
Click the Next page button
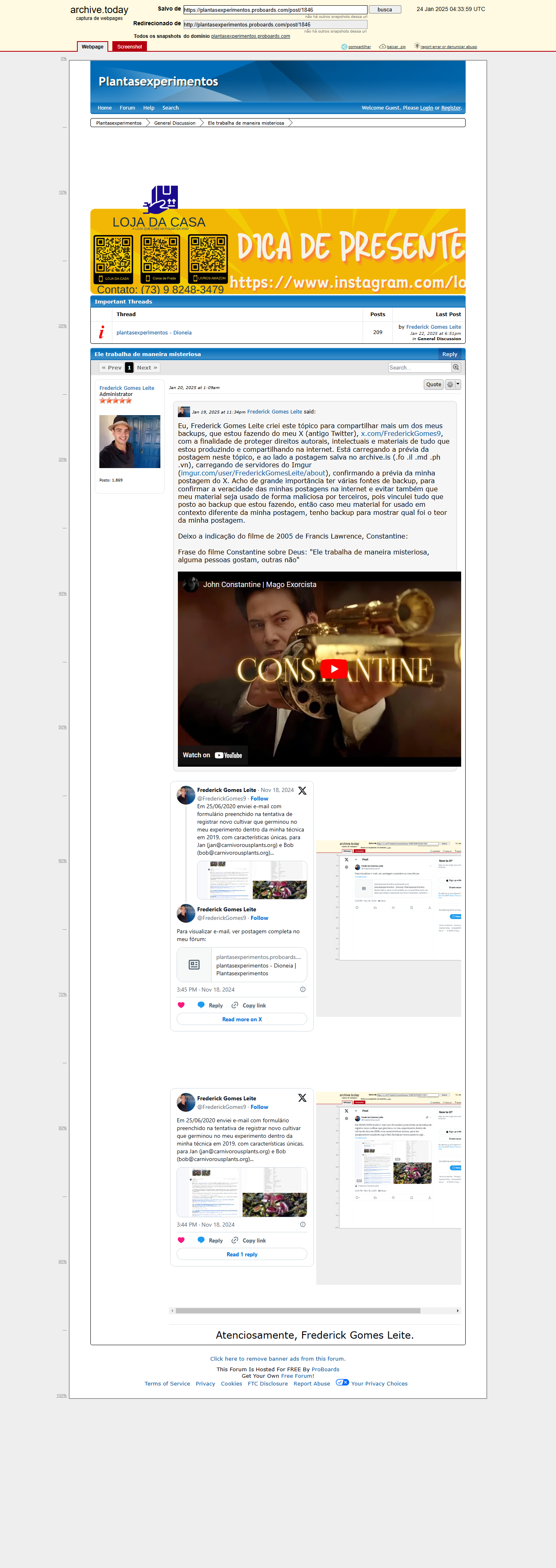click(x=147, y=367)
